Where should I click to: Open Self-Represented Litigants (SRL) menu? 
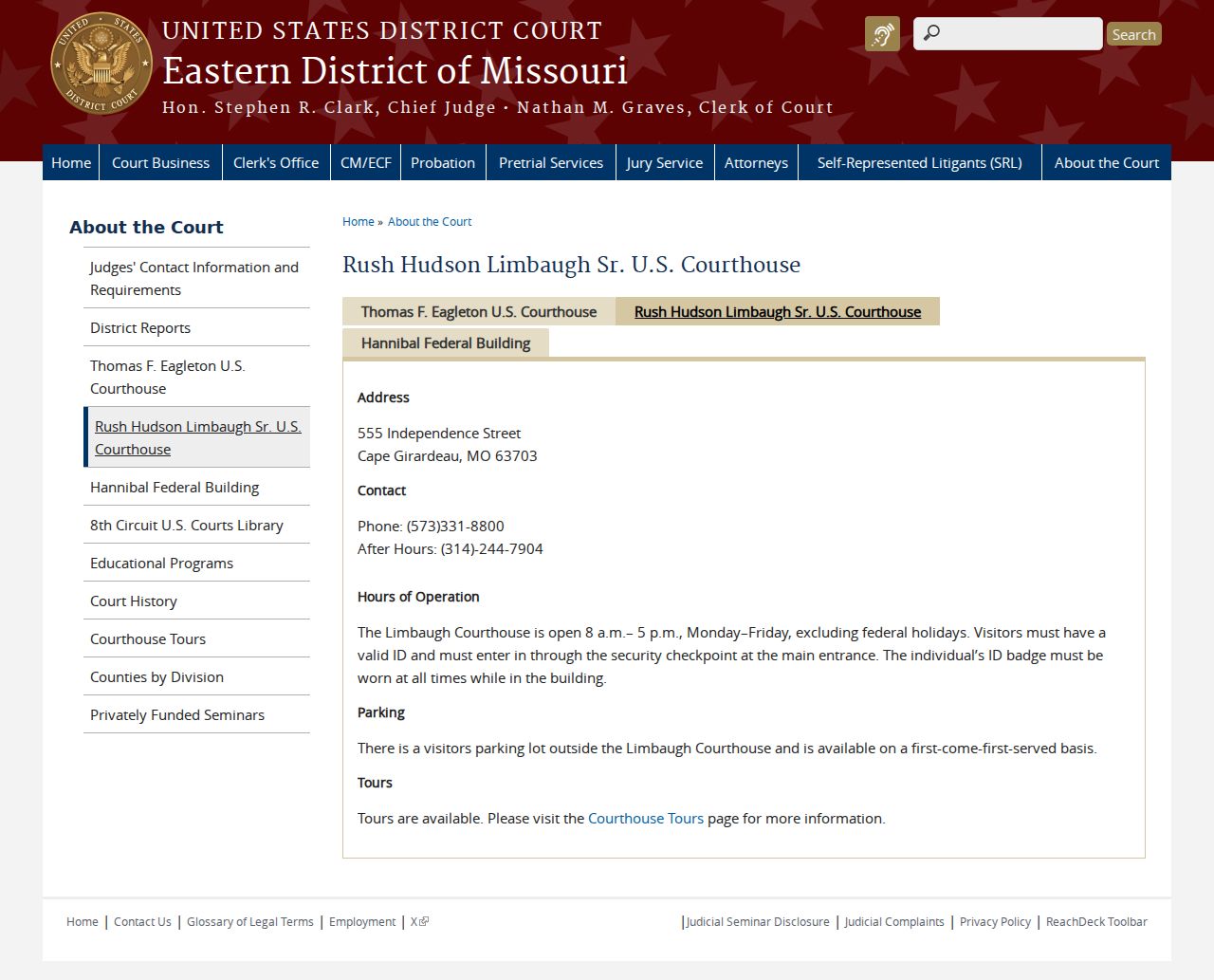pos(920,162)
